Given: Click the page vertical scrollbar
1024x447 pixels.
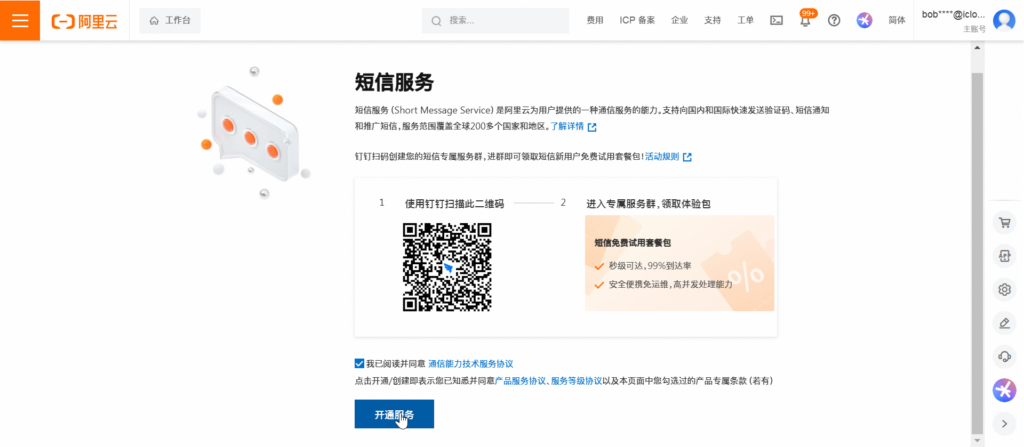Looking at the screenshot, I should [978, 253].
